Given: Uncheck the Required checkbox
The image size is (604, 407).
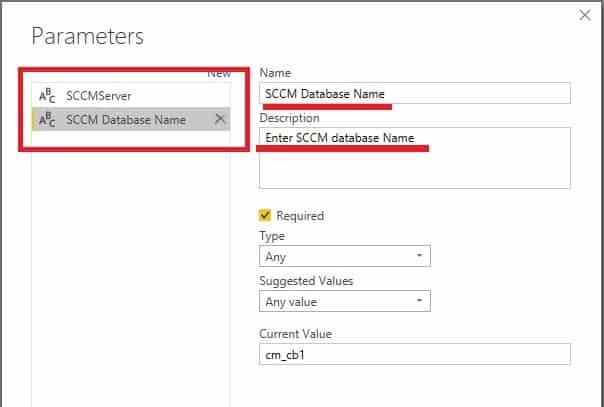Looking at the screenshot, I should pyautogui.click(x=265, y=216).
